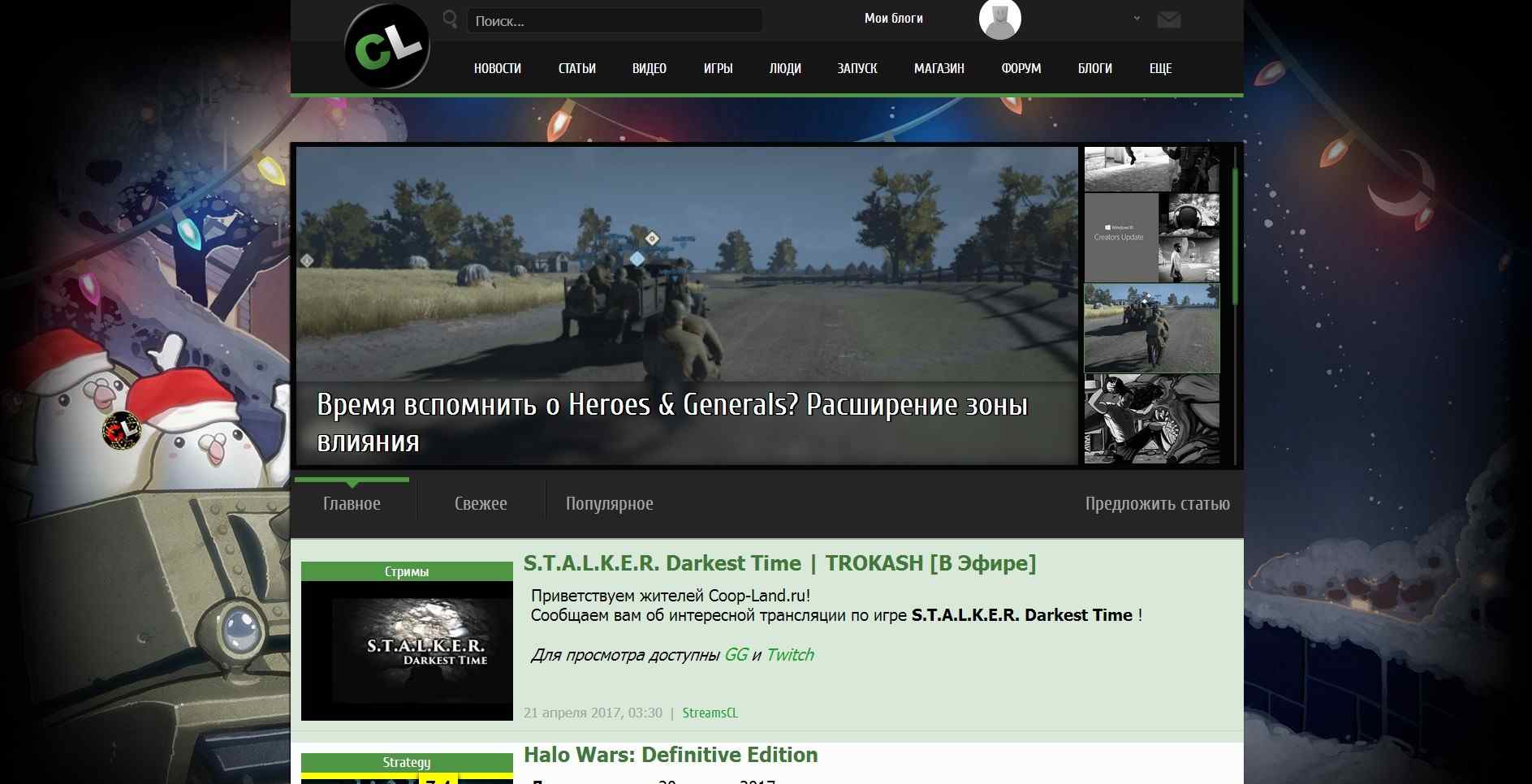Open the StreamsCL author link
1532x784 pixels.
710,713
